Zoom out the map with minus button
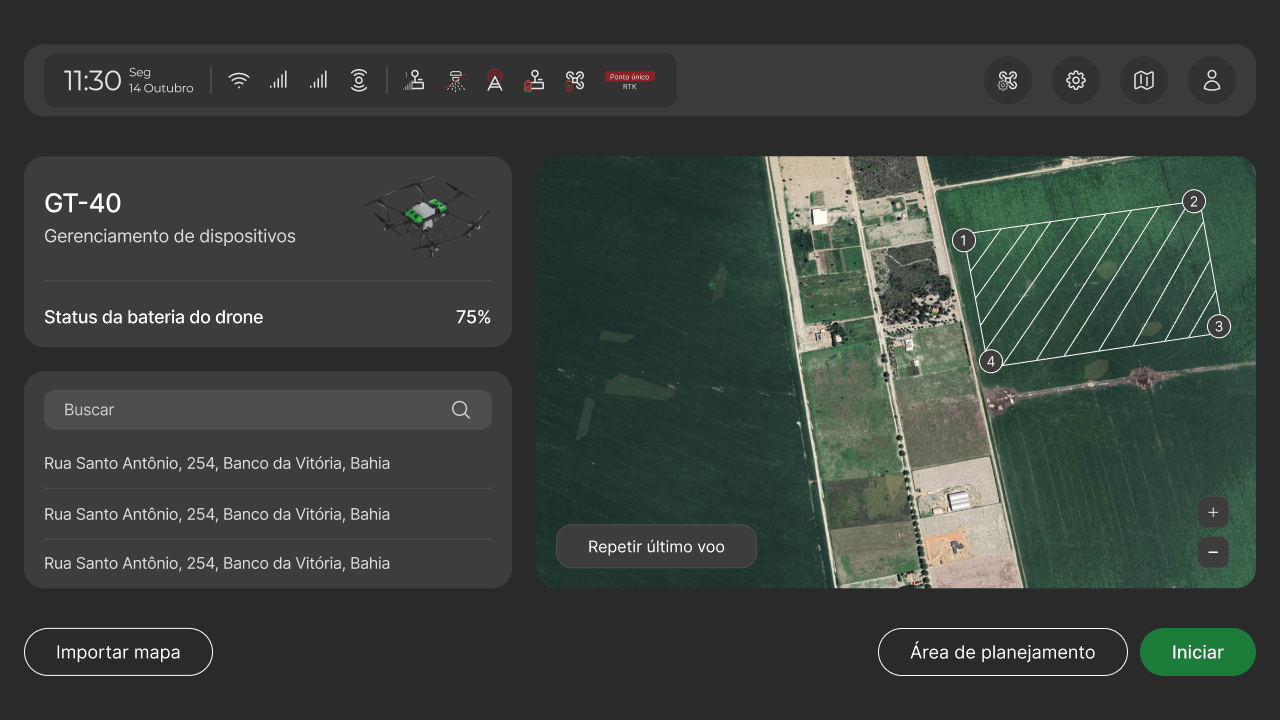The height and width of the screenshot is (720, 1280). click(x=1213, y=552)
